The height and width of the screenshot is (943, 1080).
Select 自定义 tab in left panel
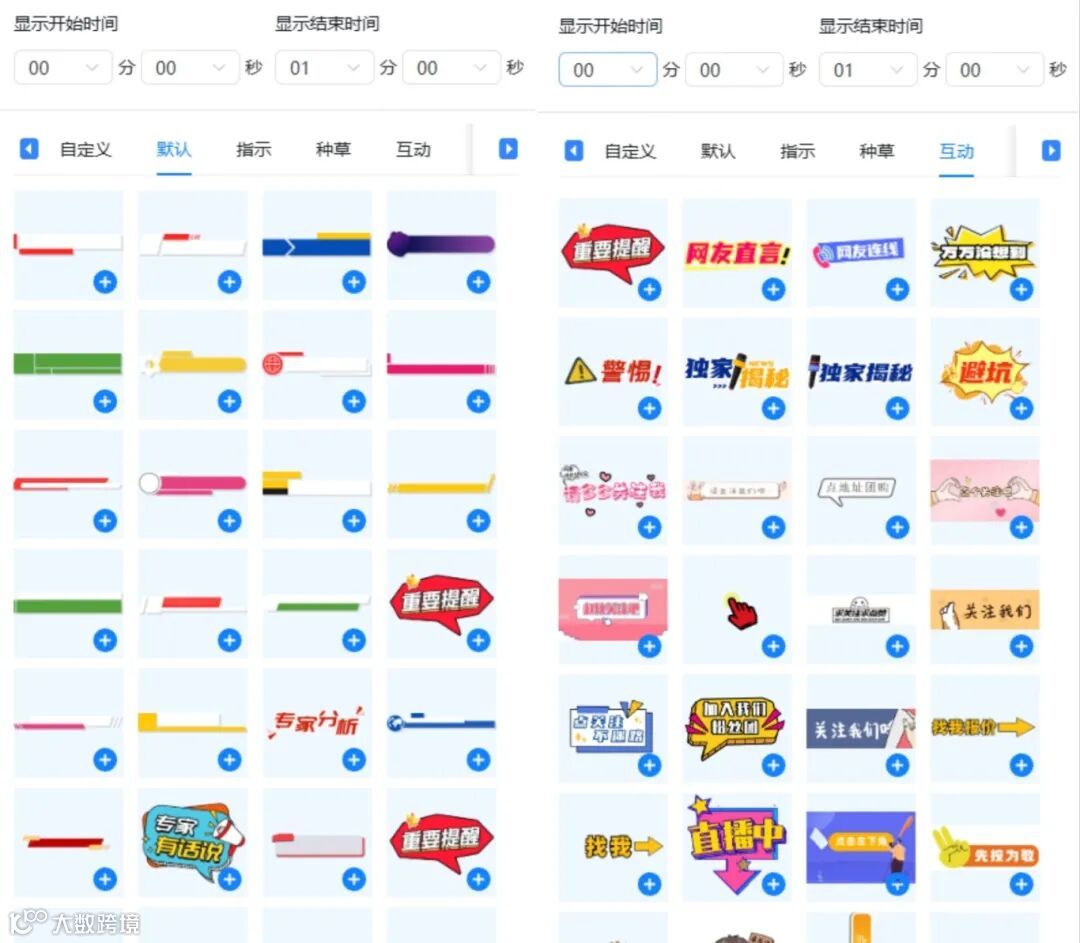point(85,149)
